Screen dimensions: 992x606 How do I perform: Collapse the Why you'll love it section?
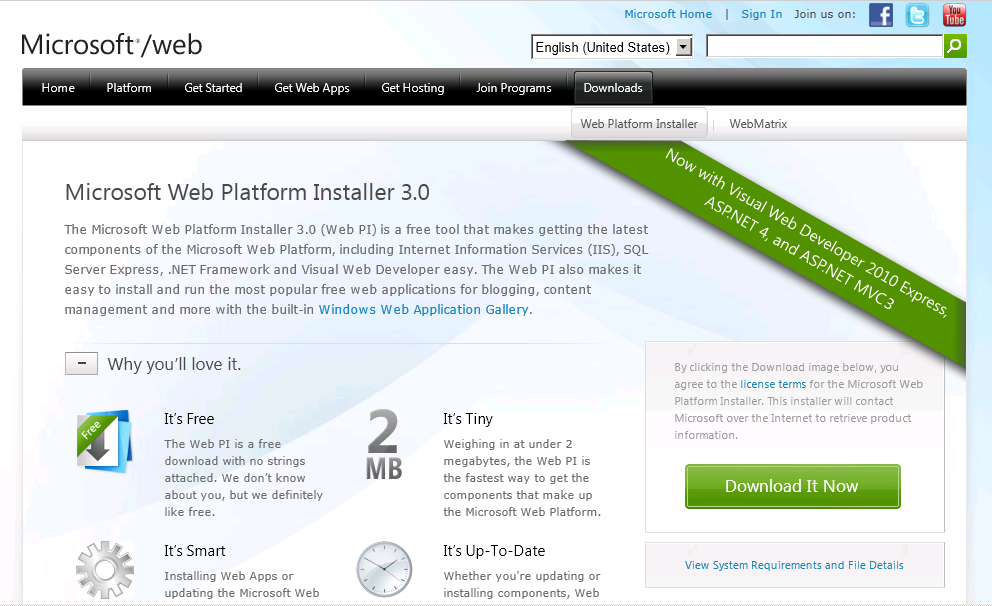(x=81, y=364)
